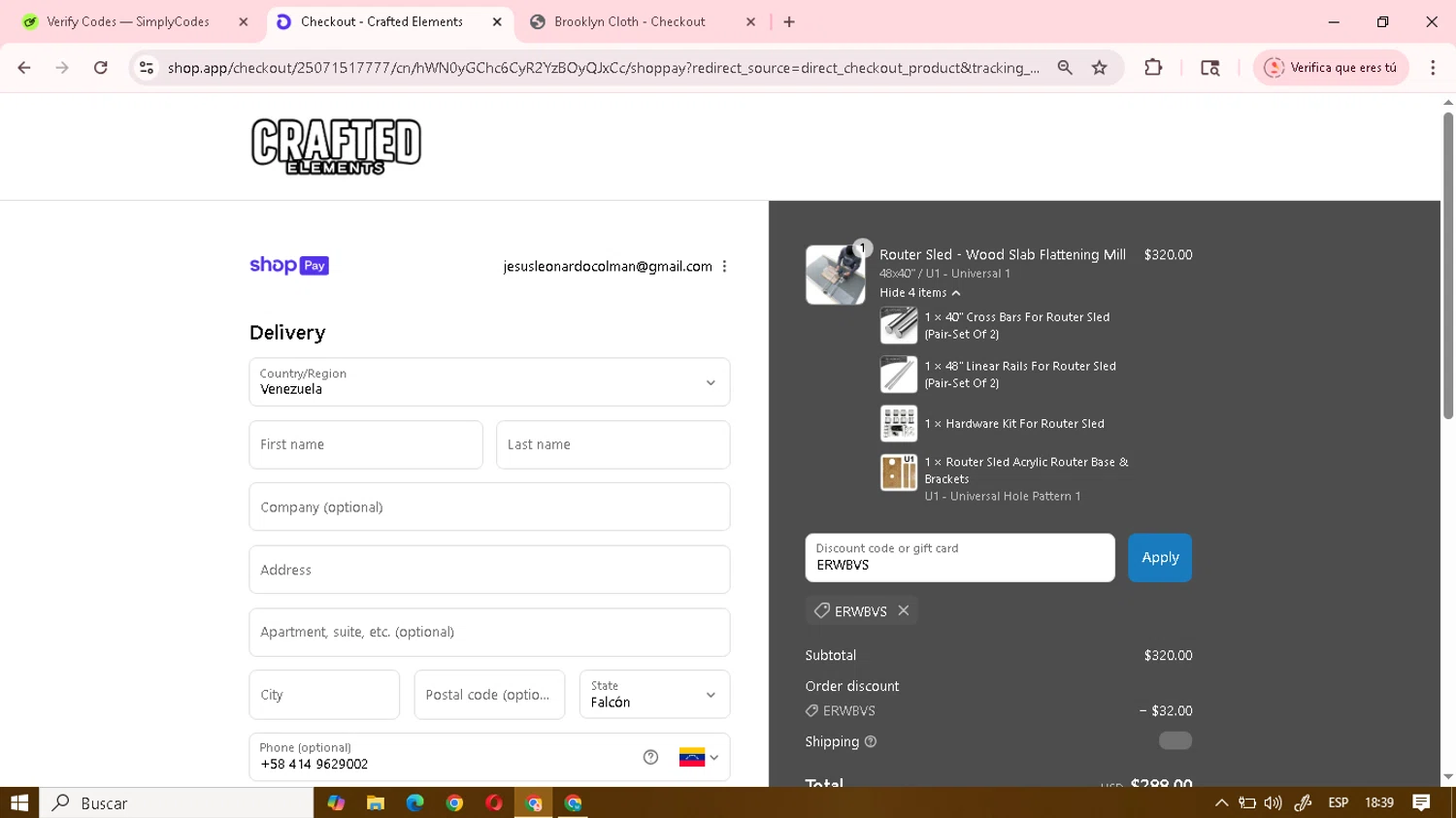Go back to the previous page

click(24, 68)
